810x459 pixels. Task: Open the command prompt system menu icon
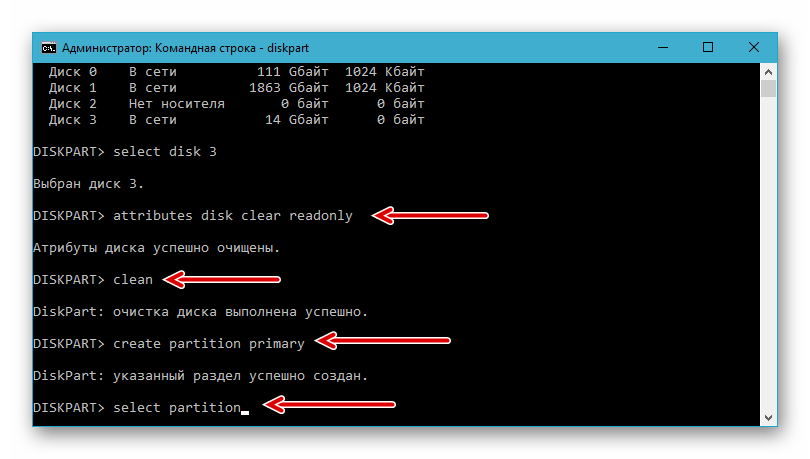pos(49,48)
